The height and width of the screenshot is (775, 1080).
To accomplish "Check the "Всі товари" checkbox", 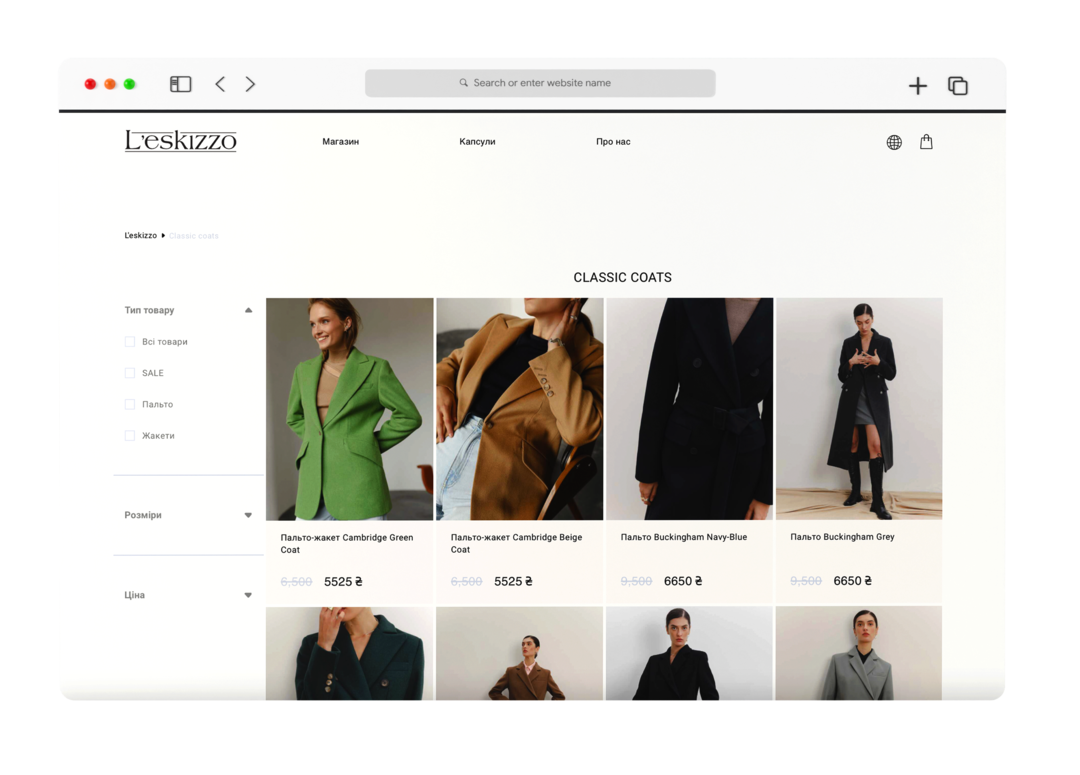I will (130, 342).
